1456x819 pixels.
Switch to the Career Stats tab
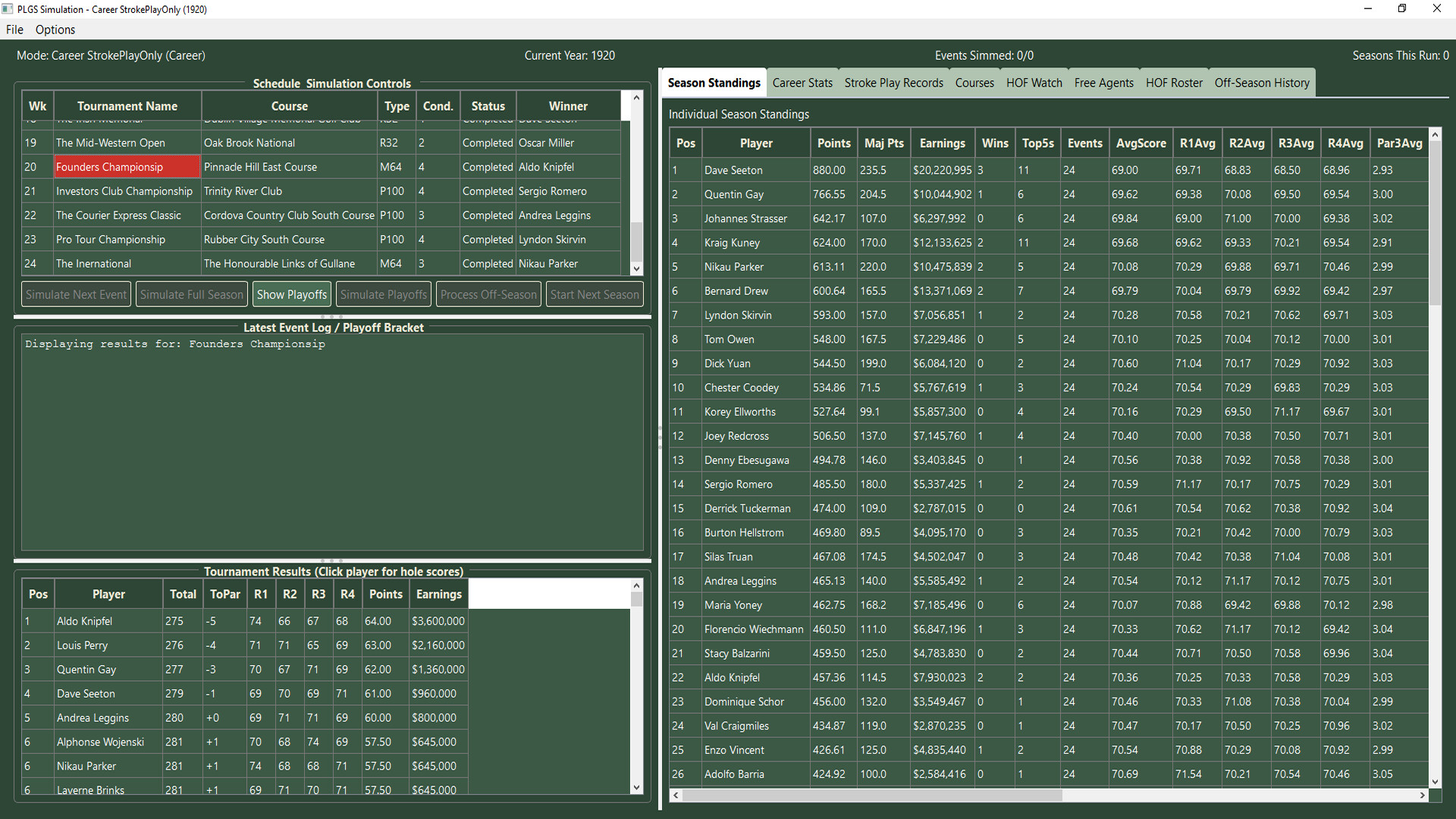pyautogui.click(x=802, y=82)
